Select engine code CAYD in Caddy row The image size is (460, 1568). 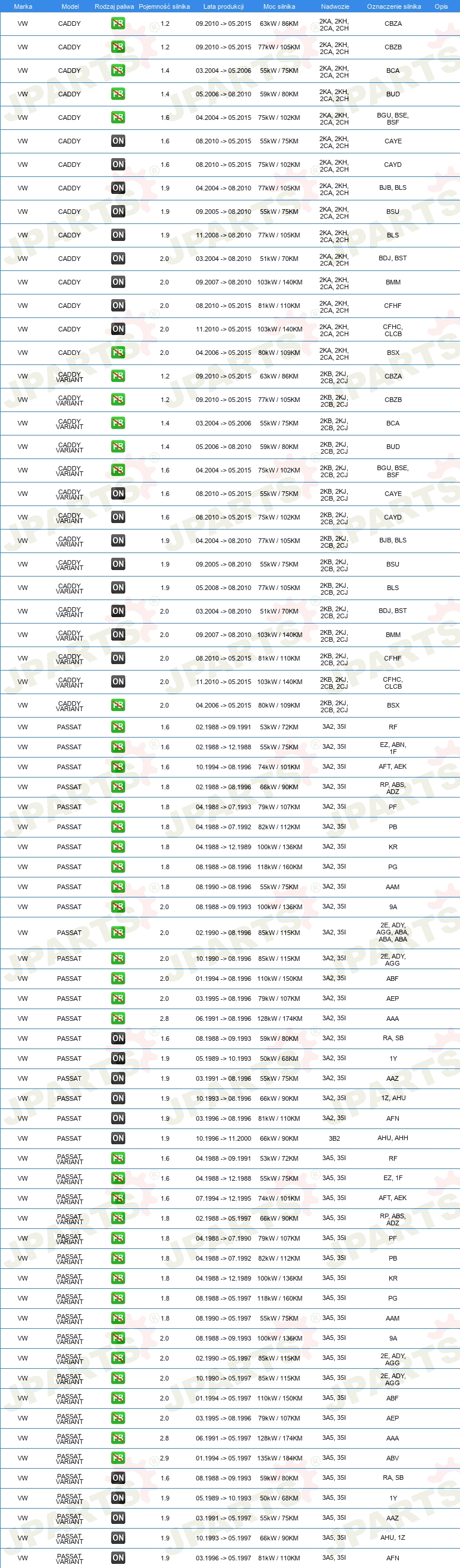click(x=393, y=165)
